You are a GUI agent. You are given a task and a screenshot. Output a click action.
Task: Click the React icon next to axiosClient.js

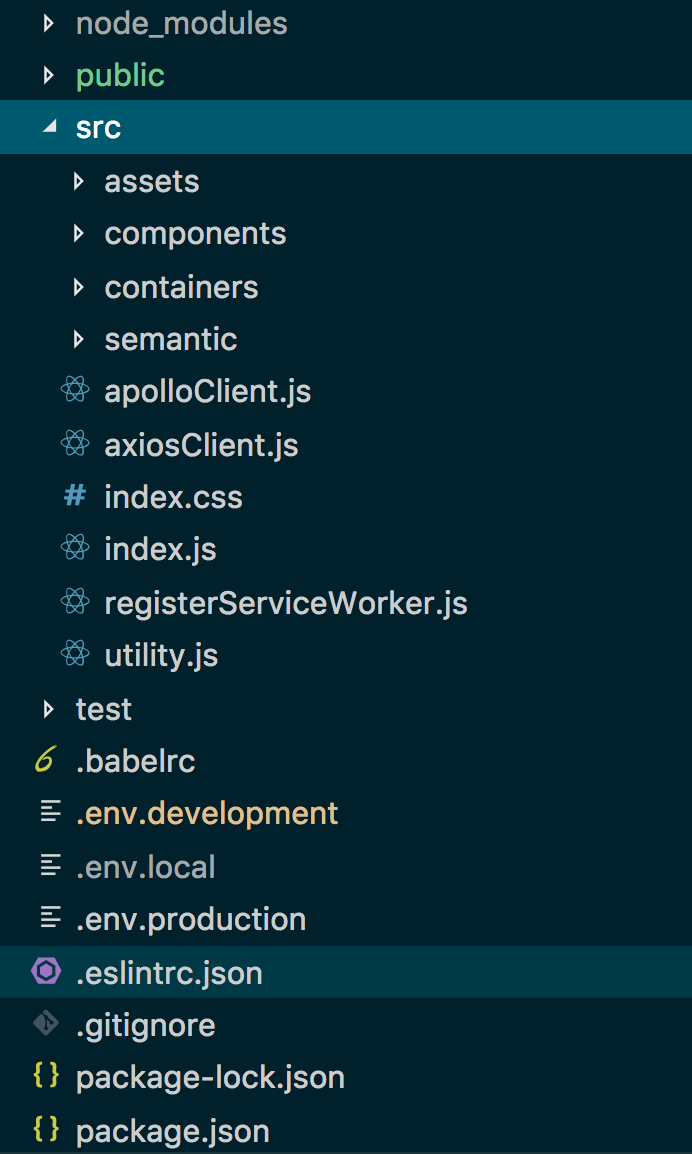click(x=75, y=443)
